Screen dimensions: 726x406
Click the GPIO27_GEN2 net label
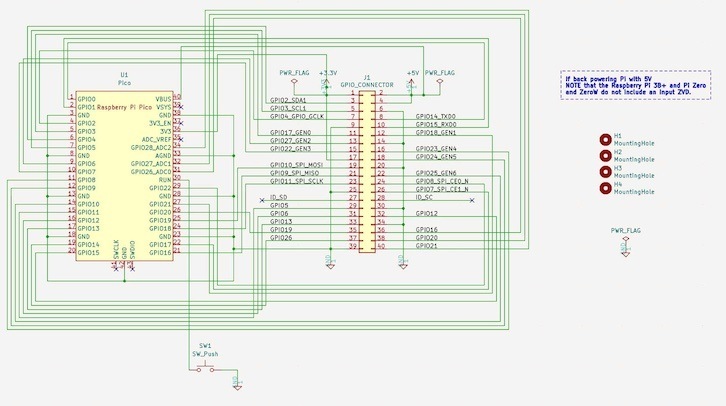(290, 141)
